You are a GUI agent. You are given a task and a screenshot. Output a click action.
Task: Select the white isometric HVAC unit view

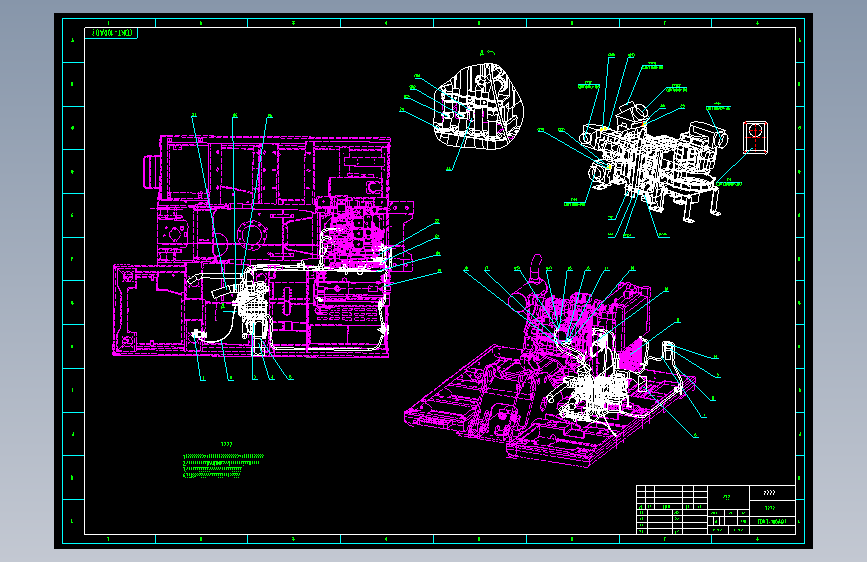[x=654, y=160]
